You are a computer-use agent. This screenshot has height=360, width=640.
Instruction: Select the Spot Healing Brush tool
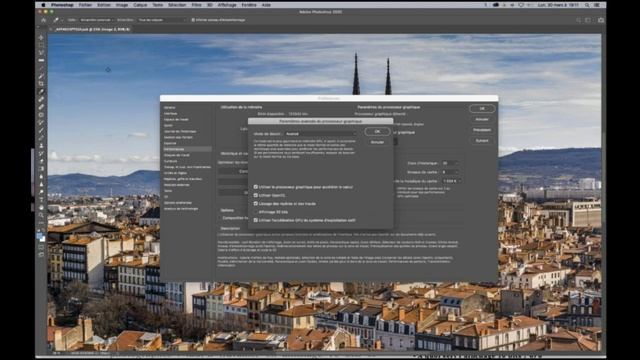coord(41,99)
